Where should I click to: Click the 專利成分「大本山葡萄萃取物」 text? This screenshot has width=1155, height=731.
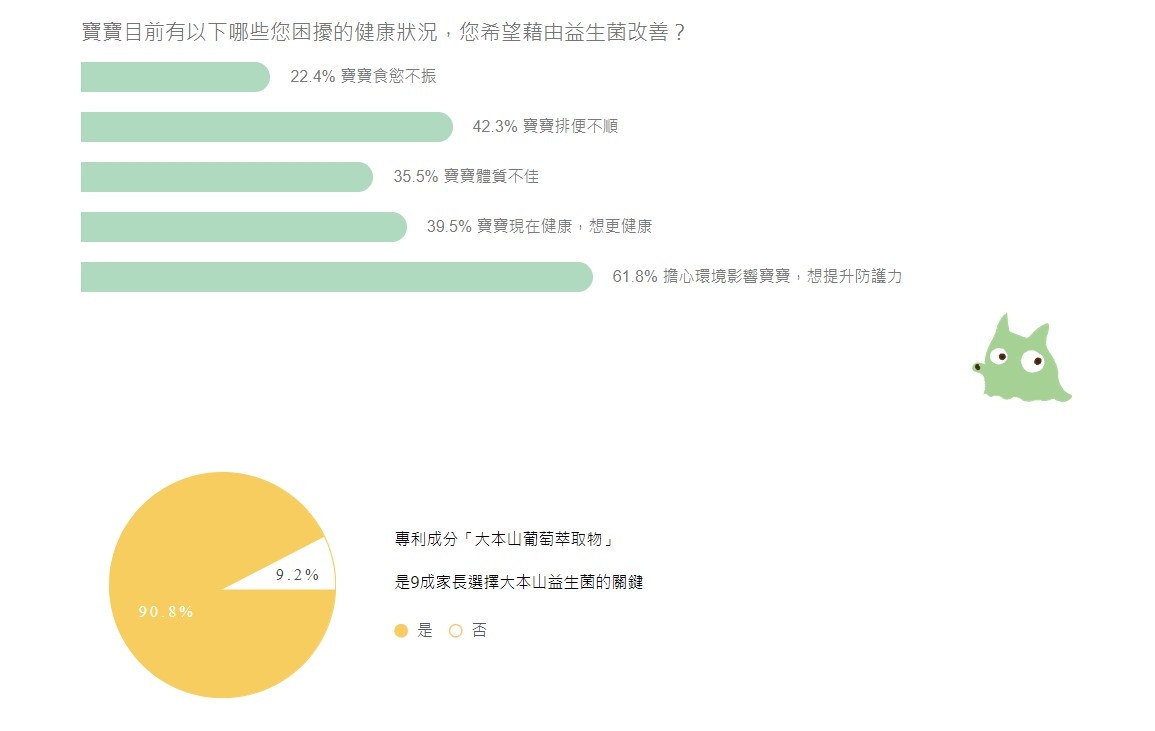click(503, 540)
